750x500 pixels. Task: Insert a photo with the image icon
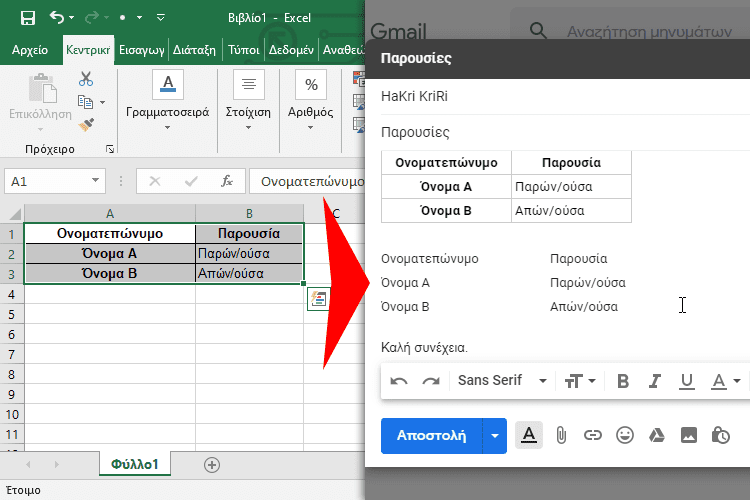pyautogui.click(x=689, y=435)
